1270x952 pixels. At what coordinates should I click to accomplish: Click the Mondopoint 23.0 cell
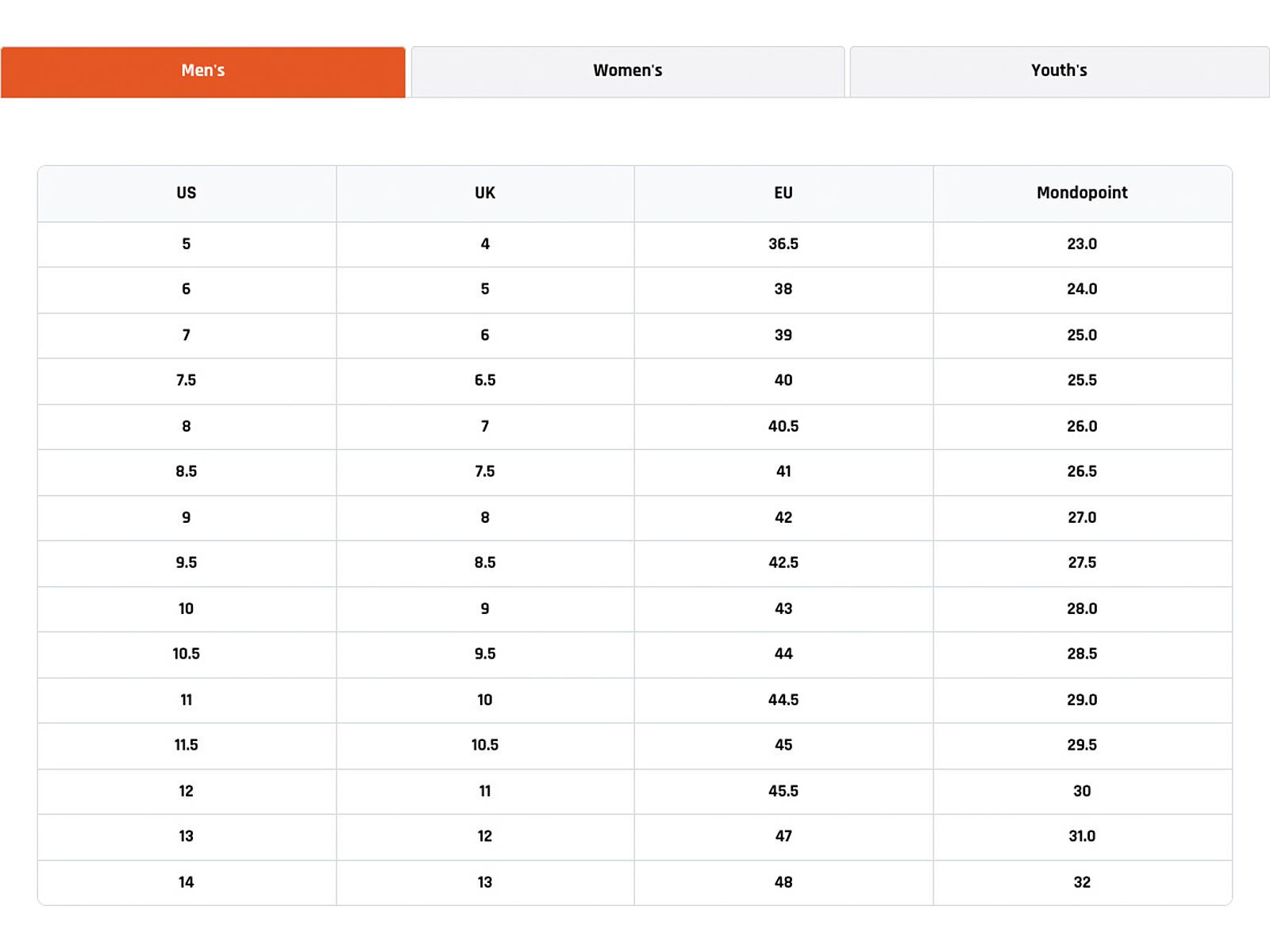coord(1082,244)
